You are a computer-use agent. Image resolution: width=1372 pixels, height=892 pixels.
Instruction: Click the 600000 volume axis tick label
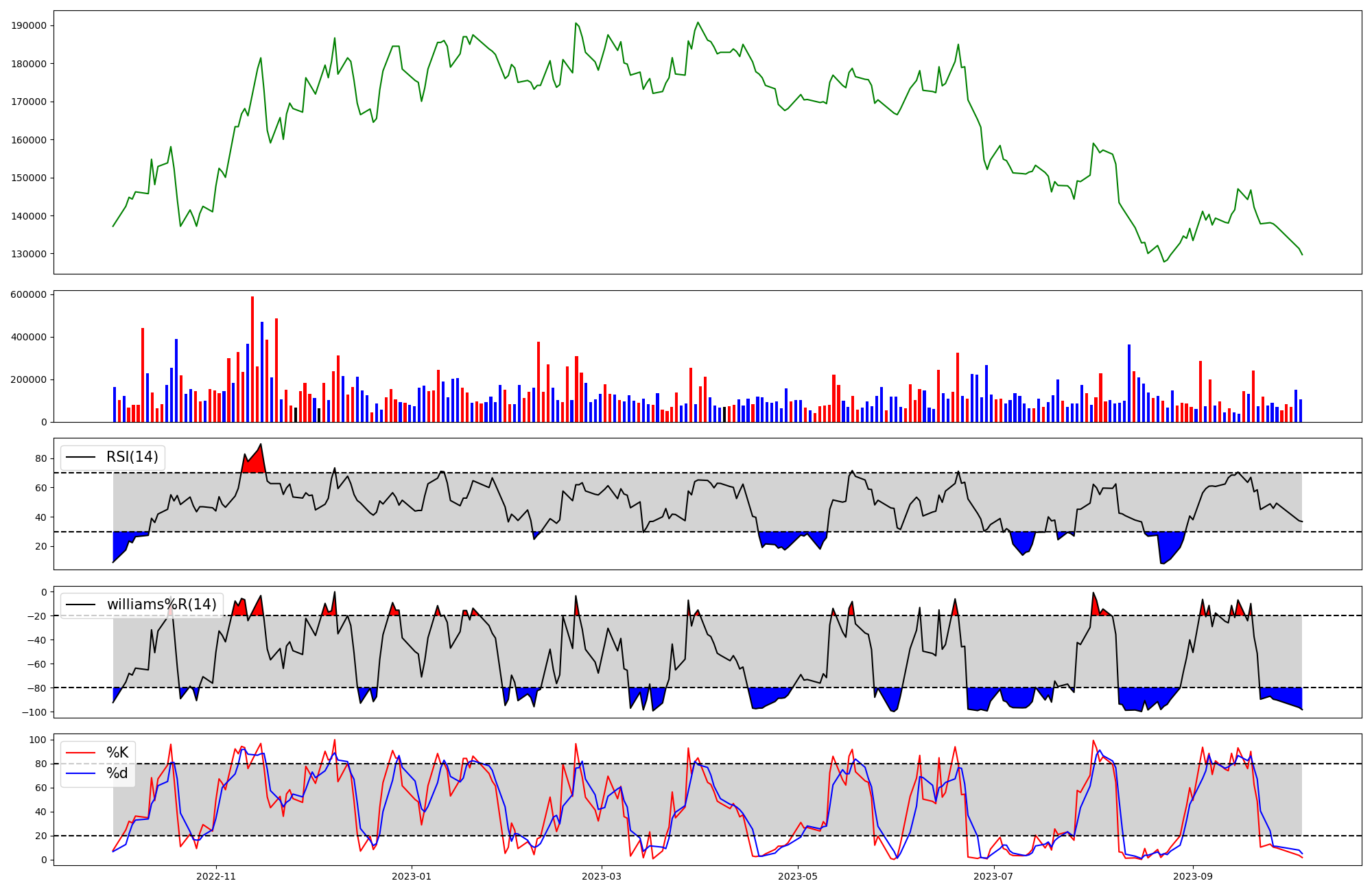29,295
